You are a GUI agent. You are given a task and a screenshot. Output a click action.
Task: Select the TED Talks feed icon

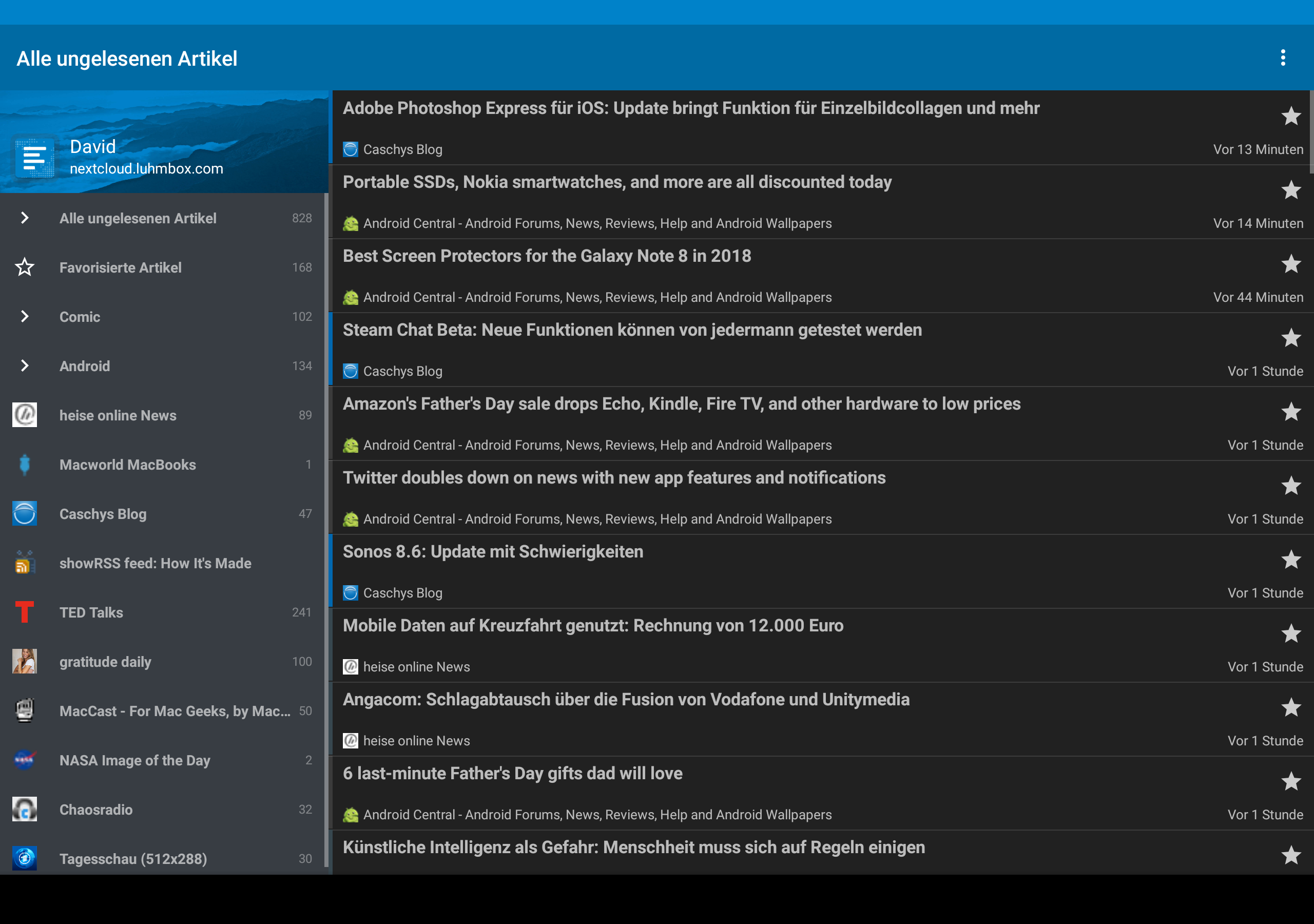tap(25, 612)
